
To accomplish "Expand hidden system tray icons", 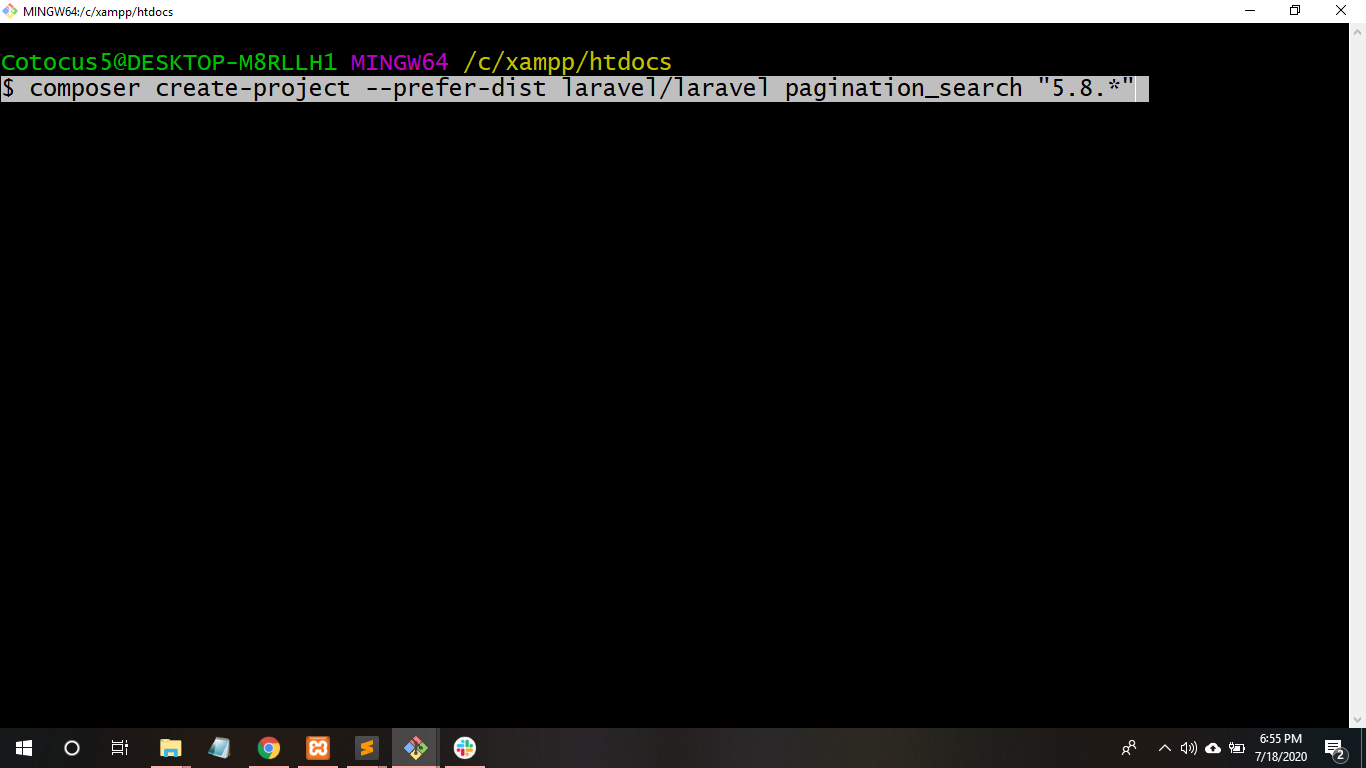I will (x=1164, y=748).
